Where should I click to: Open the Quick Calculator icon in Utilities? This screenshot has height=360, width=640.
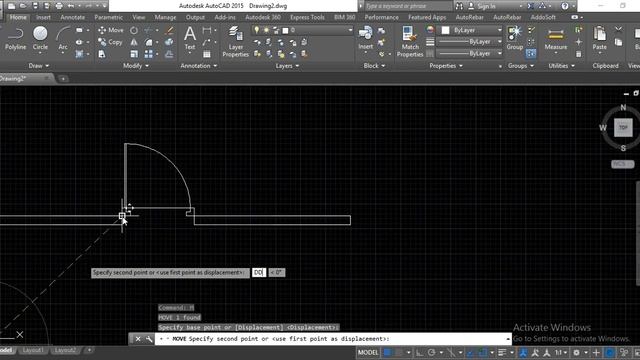578,54
